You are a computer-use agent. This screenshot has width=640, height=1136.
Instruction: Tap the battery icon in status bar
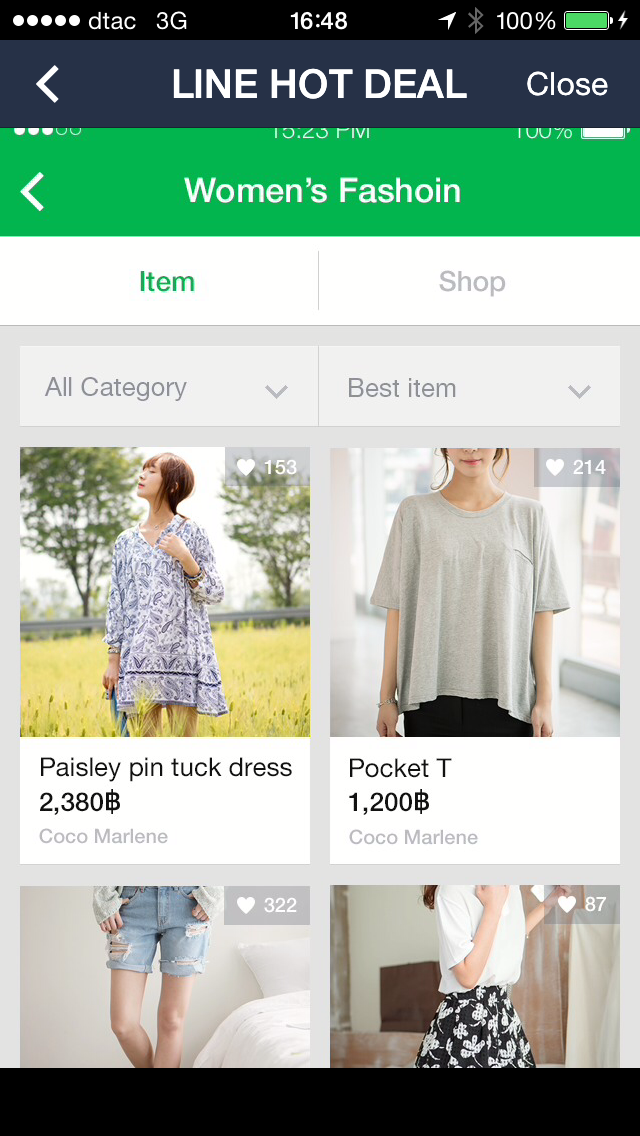(x=588, y=20)
